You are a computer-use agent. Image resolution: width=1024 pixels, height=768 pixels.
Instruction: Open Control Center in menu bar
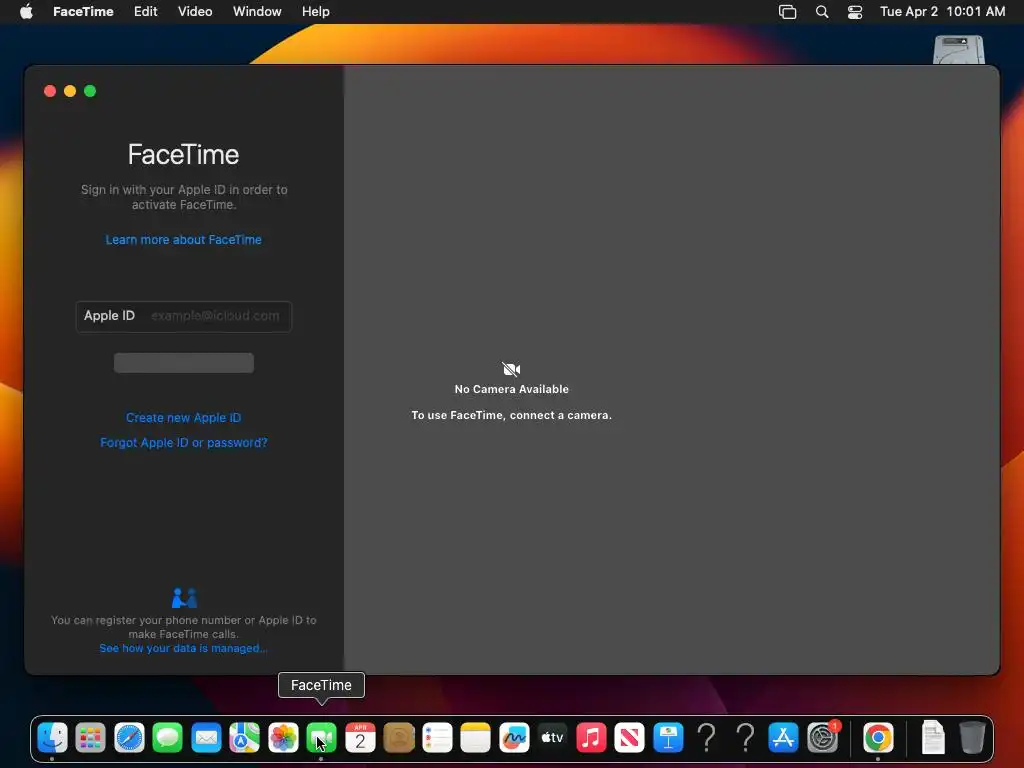click(x=855, y=12)
